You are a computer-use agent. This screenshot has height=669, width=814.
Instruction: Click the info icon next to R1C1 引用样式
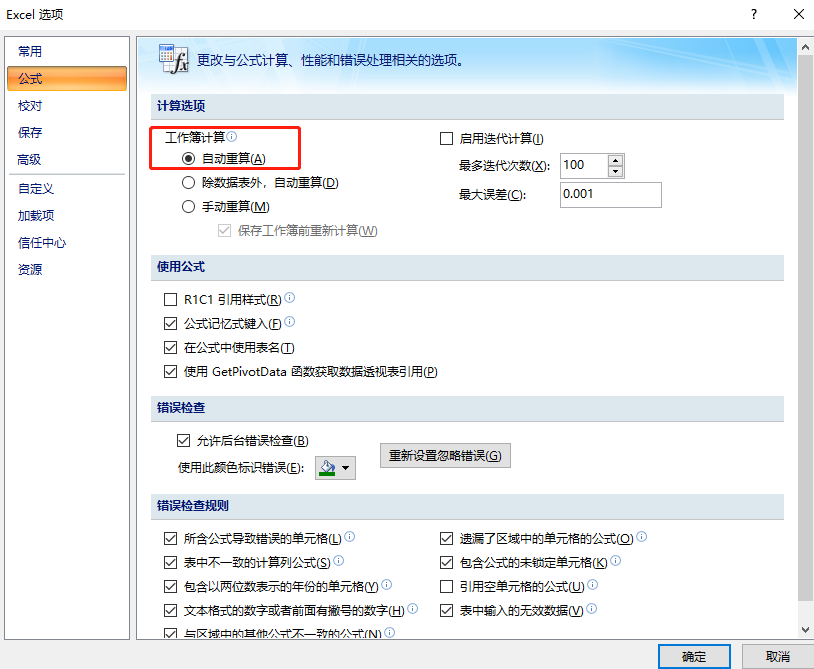coord(290,297)
